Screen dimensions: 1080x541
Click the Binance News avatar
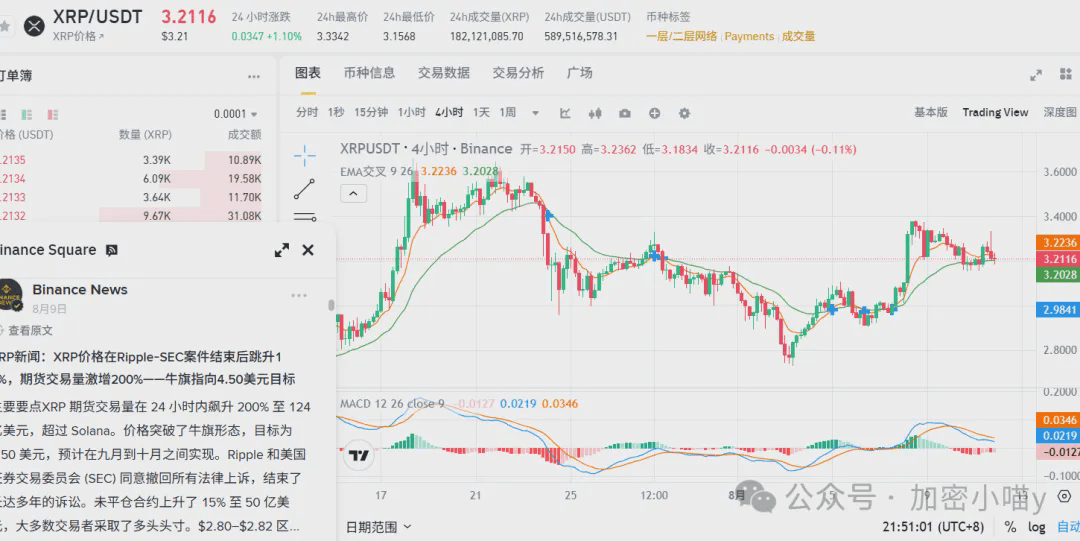coord(10,295)
